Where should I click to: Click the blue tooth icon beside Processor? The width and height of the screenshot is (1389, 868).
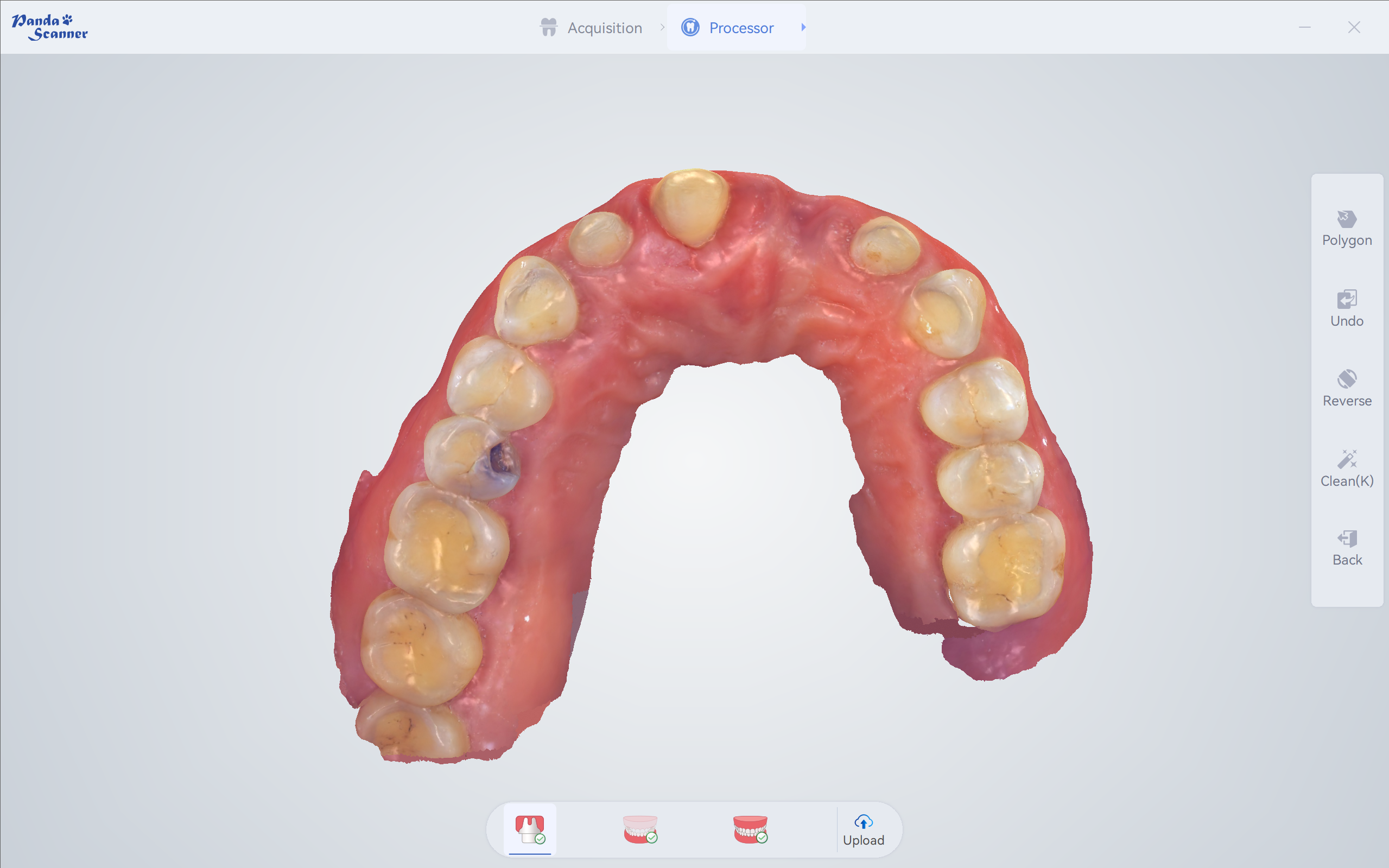(x=690, y=27)
